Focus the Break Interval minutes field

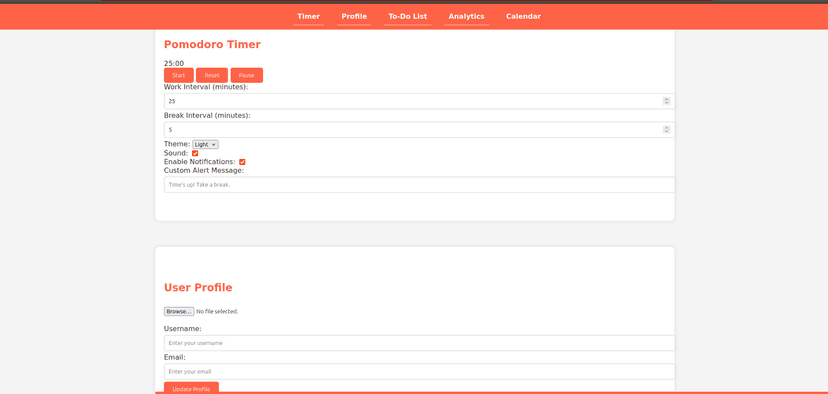[419, 129]
